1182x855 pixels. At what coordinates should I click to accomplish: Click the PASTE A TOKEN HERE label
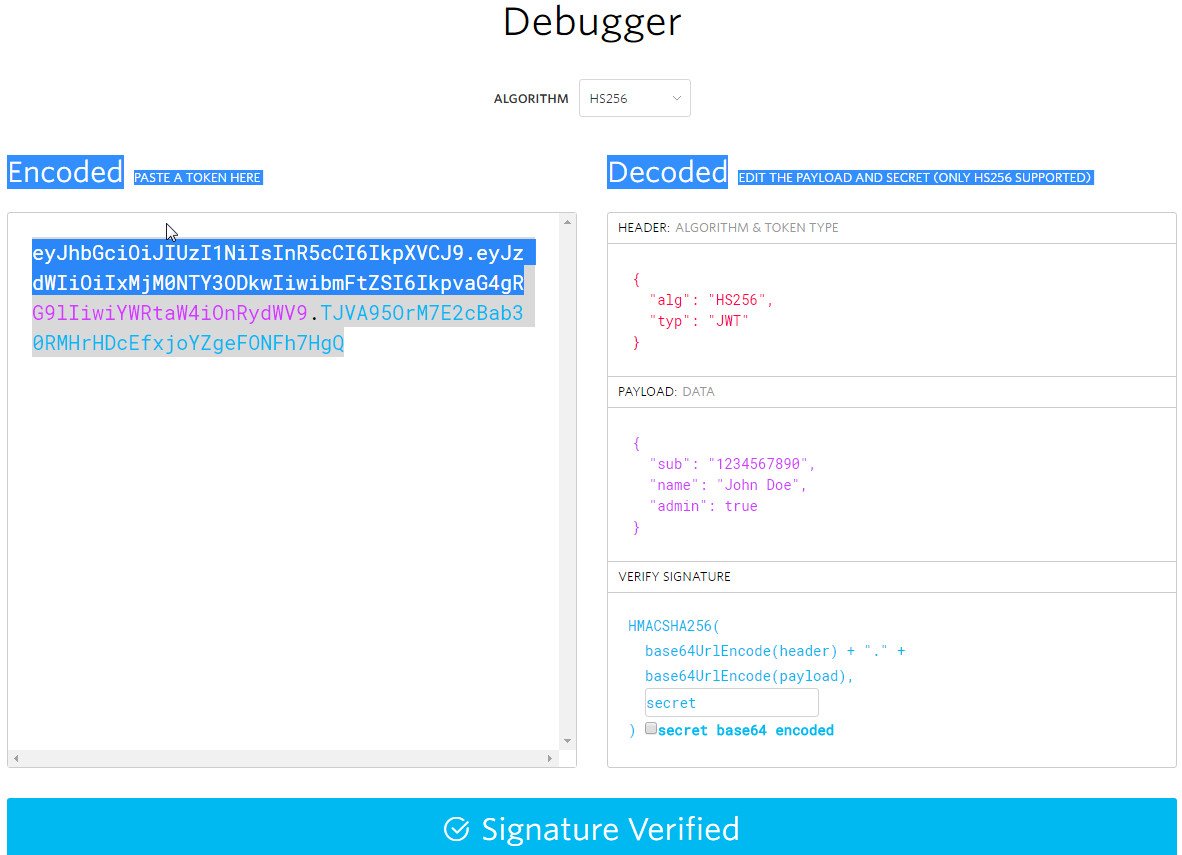pyautogui.click(x=198, y=178)
